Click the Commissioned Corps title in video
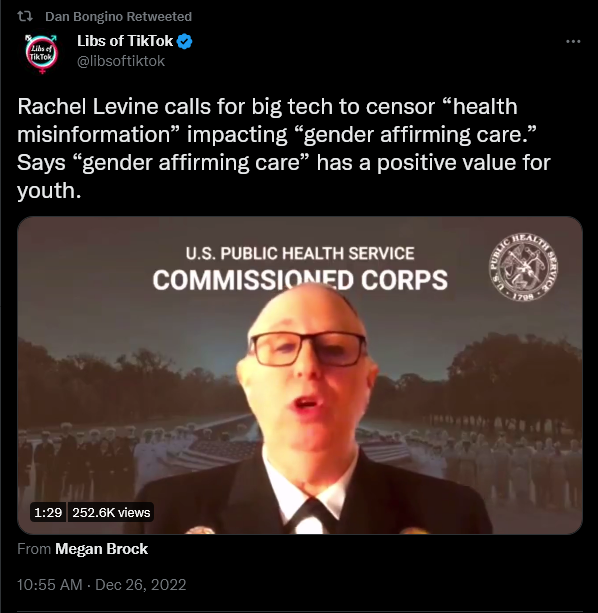The width and height of the screenshot is (598, 613). tap(300, 280)
